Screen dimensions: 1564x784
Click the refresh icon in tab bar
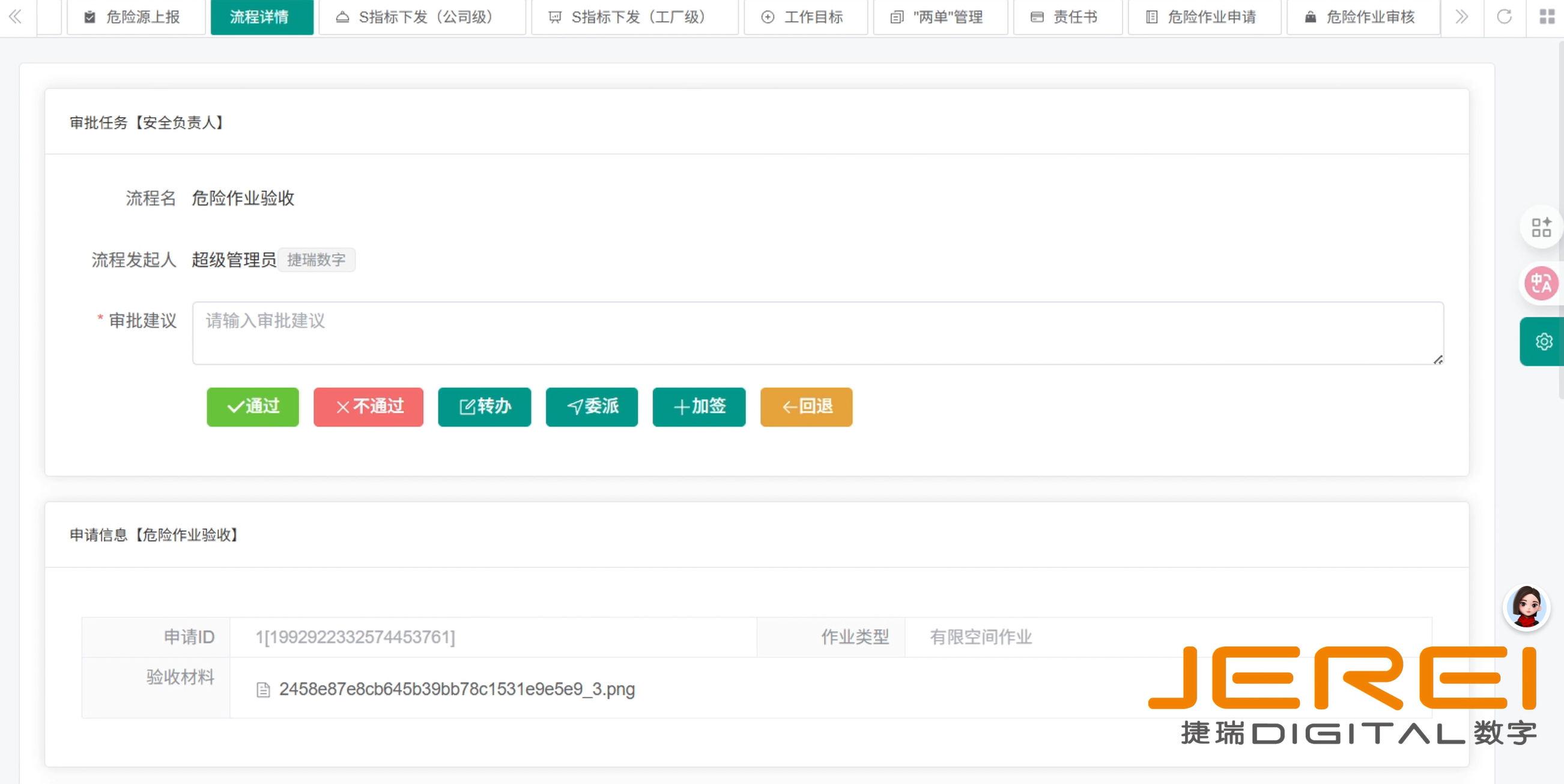pos(1504,17)
